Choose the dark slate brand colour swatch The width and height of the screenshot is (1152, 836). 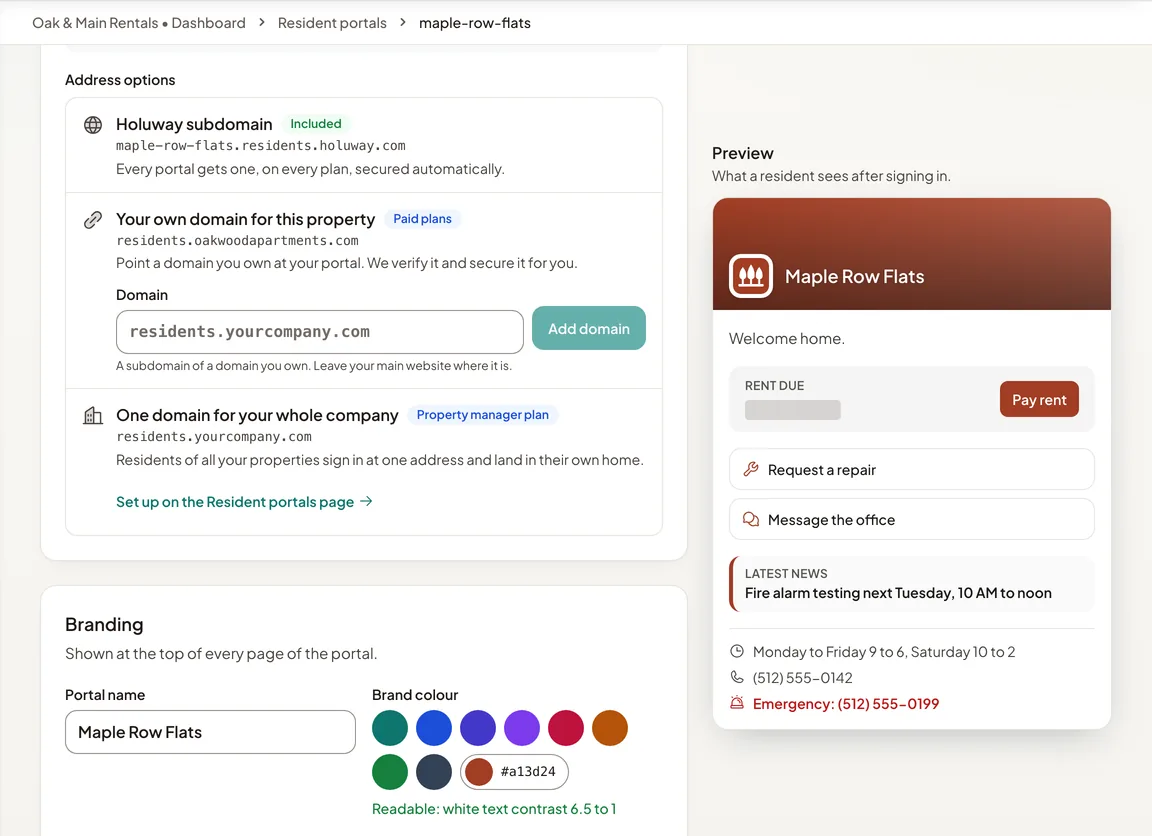point(434,772)
